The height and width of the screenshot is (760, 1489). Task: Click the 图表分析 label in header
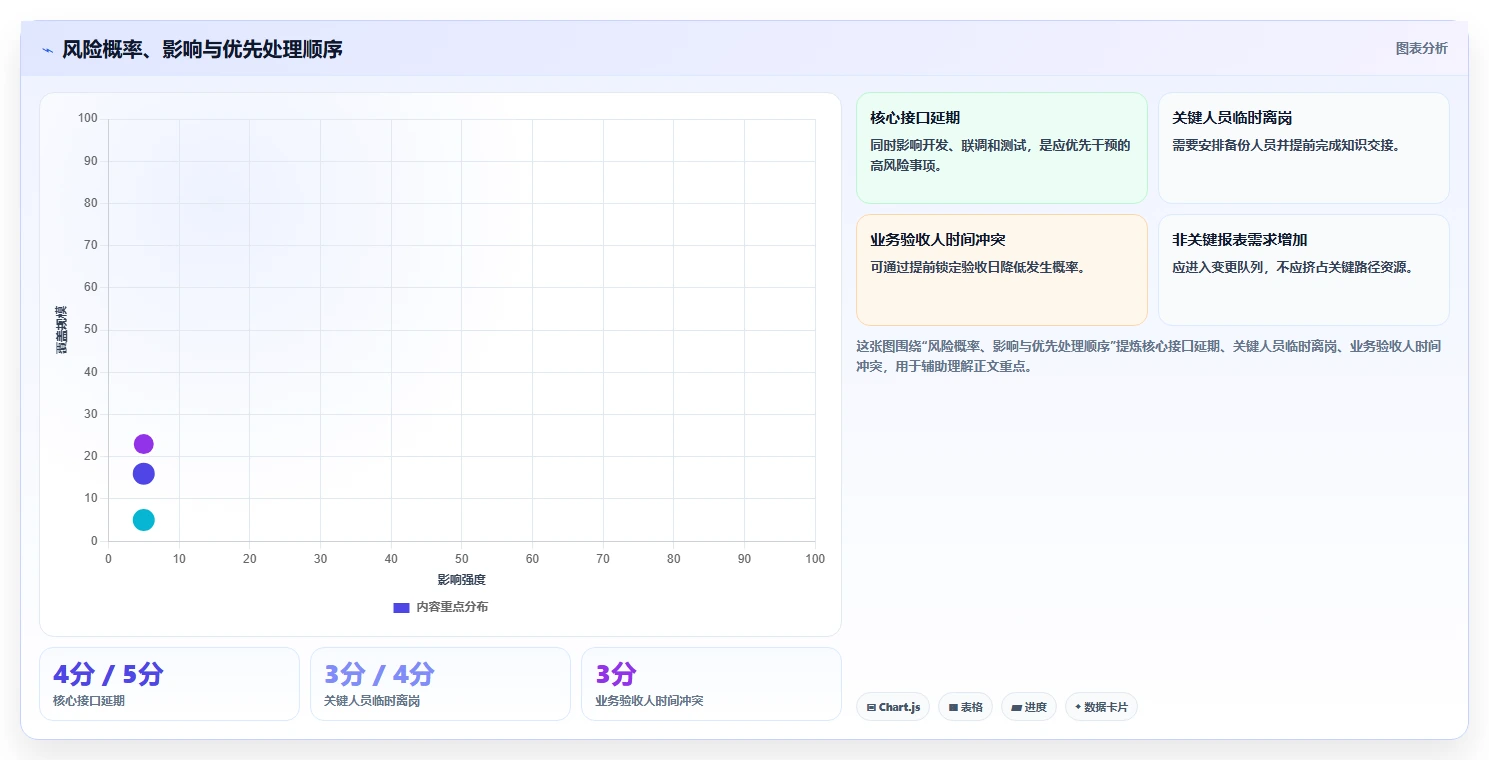pos(1421,48)
